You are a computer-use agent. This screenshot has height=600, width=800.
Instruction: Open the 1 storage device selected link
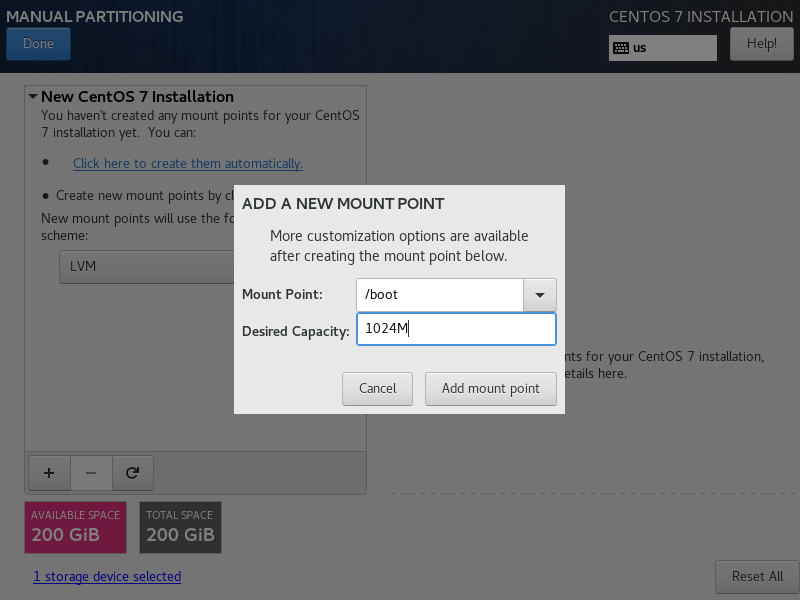107,576
